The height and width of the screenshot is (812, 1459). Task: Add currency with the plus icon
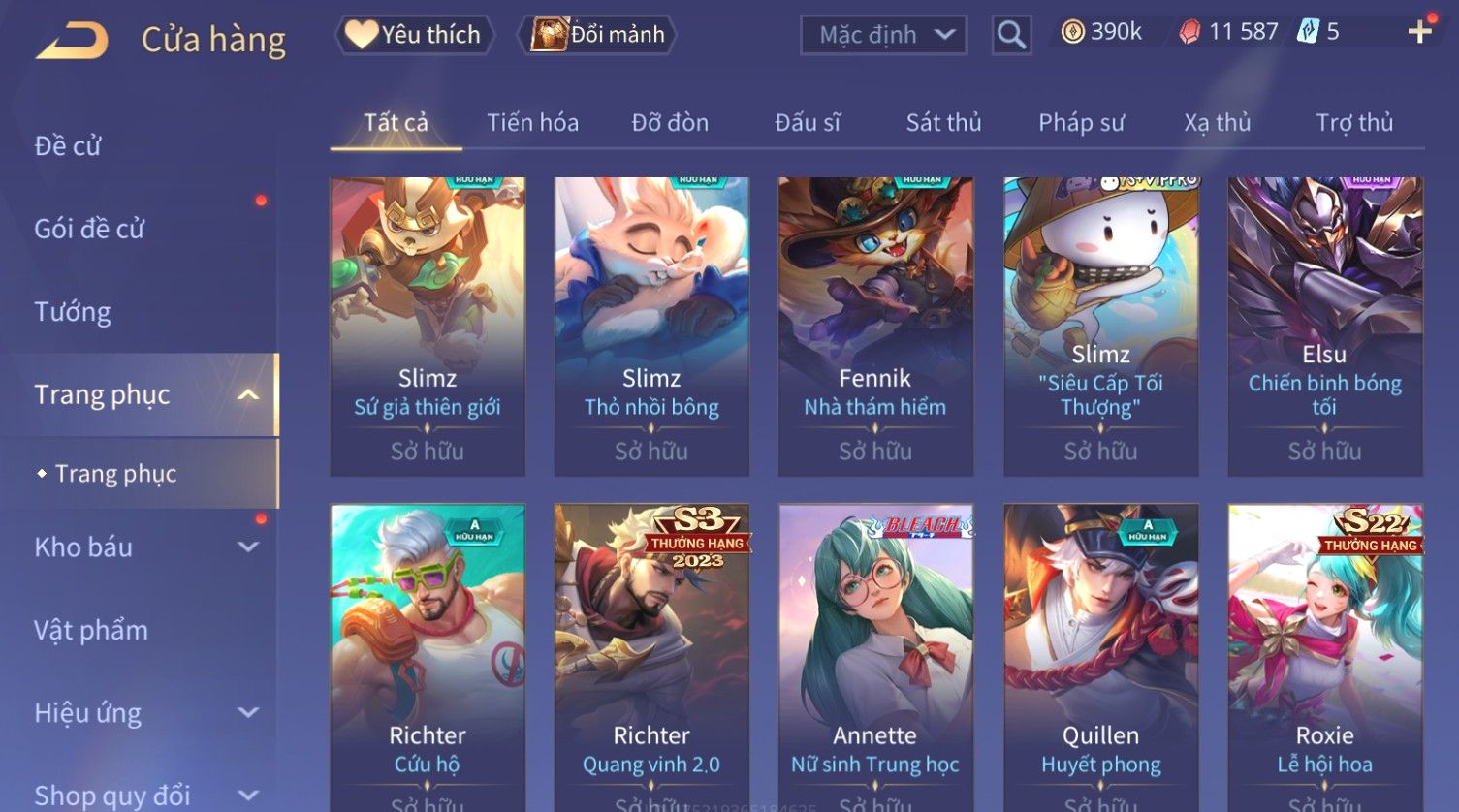1419,32
